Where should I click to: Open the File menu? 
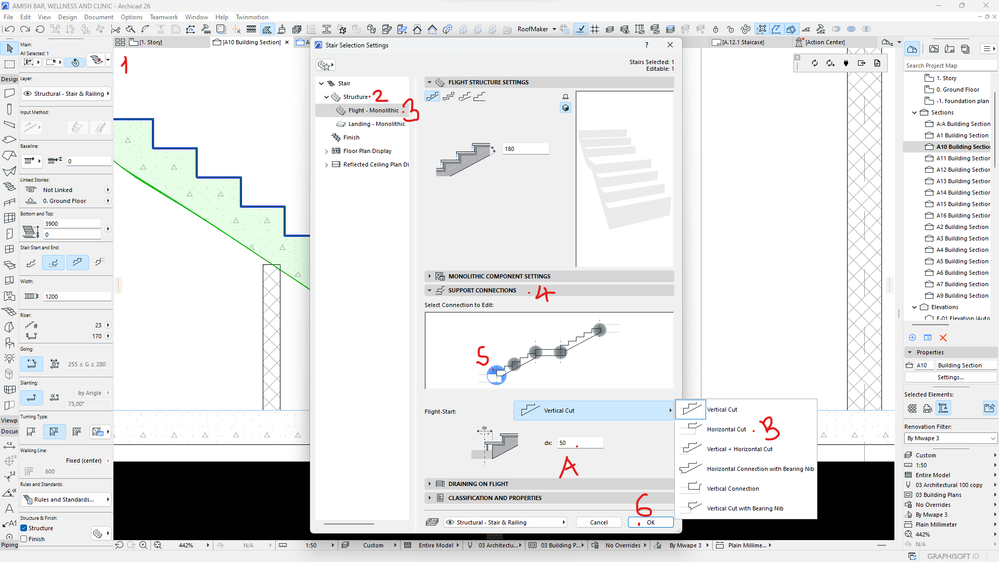[8, 17]
